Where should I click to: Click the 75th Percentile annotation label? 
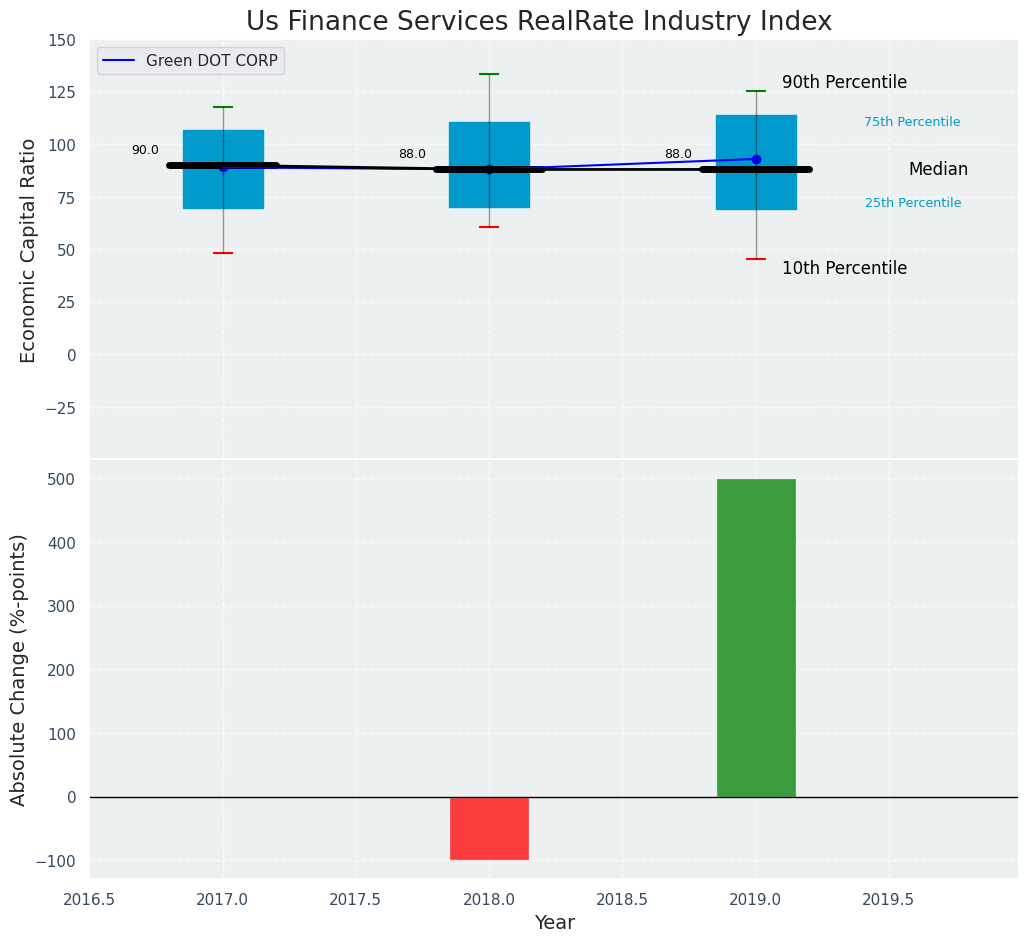912,122
